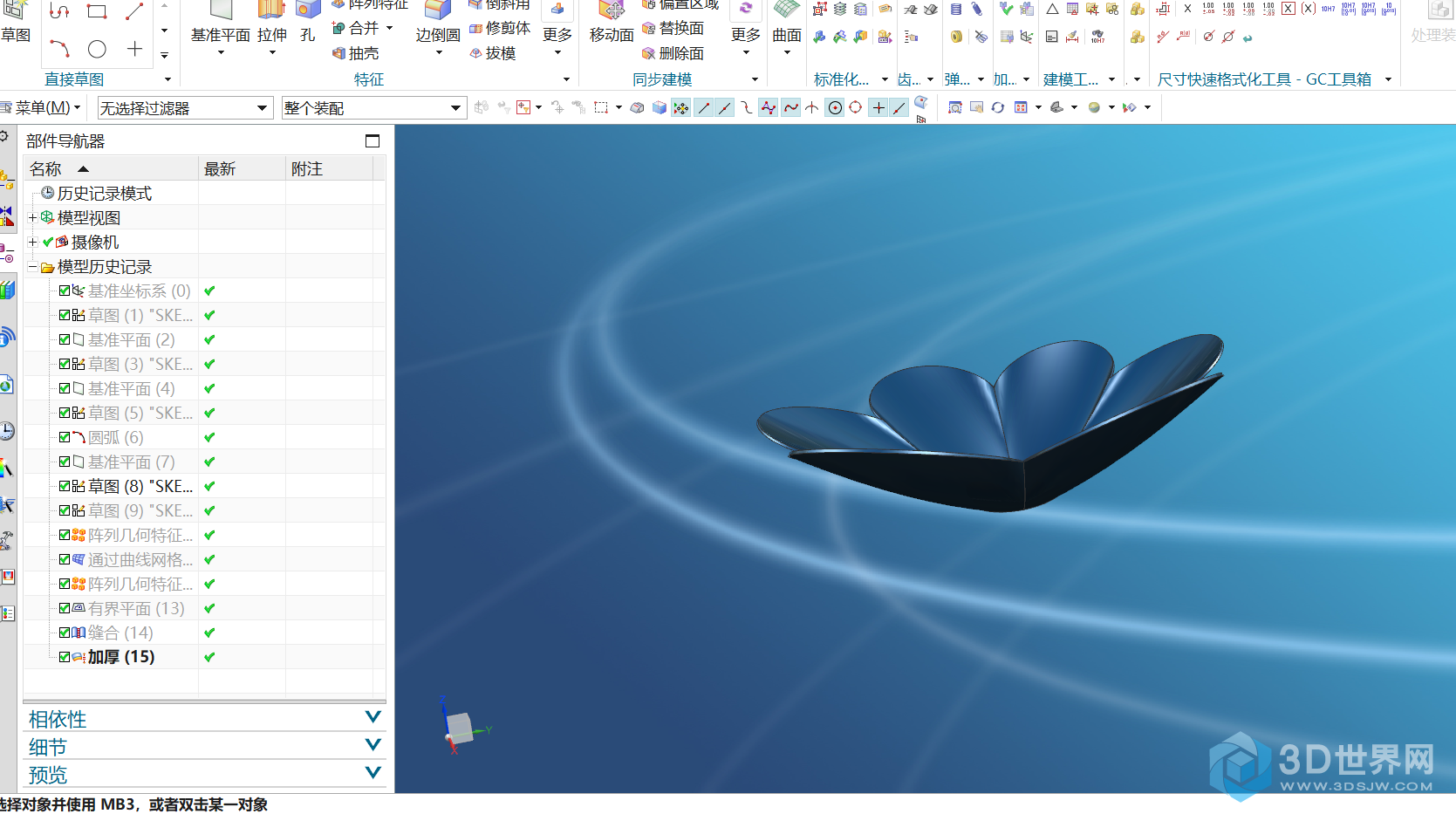Viewport: 1456px width, 814px height.
Task: Uncheck the 基准平面 (2) feature checkbox
Action: [x=65, y=339]
